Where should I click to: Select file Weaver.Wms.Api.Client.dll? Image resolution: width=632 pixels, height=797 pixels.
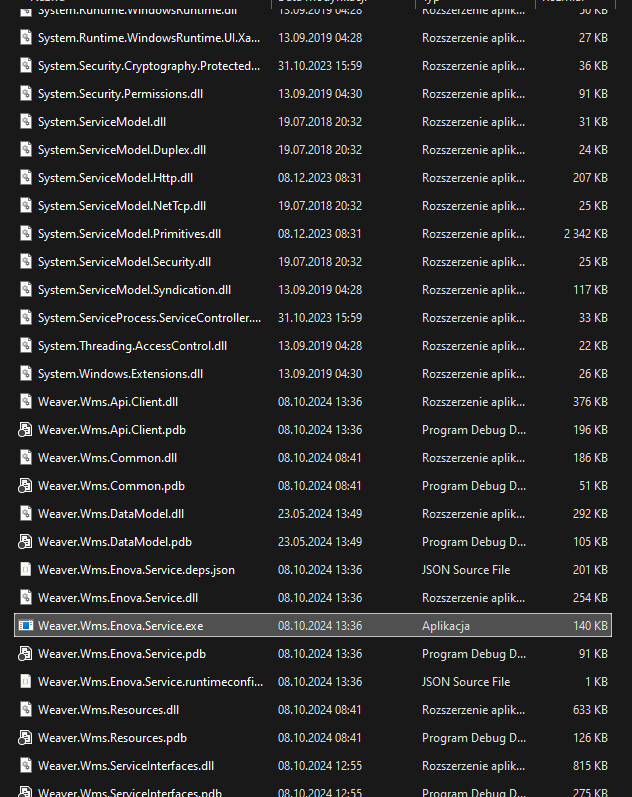108,402
